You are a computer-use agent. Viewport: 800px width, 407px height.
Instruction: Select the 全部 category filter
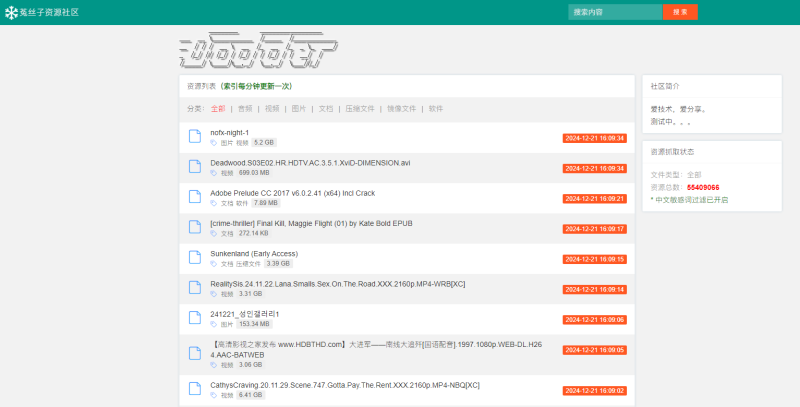coord(218,108)
